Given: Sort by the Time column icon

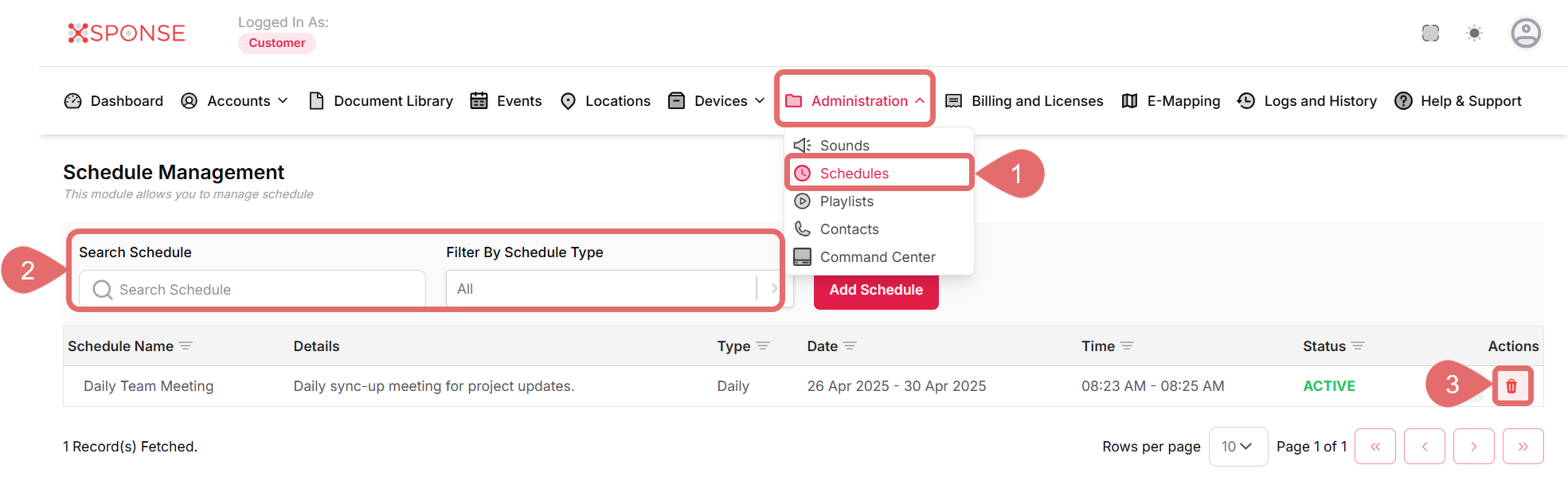Looking at the screenshot, I should (1127, 346).
